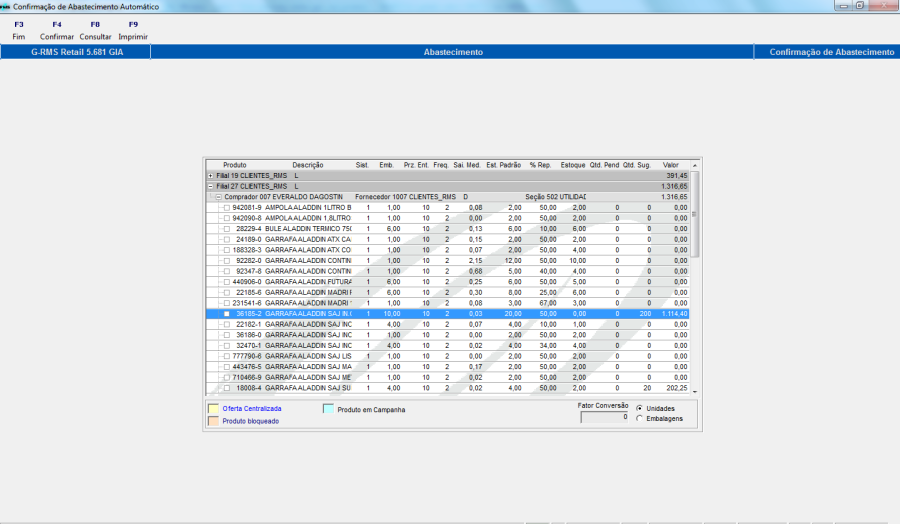900x524 pixels.
Task: Select product row 231541-6
Action: [x=448, y=303]
